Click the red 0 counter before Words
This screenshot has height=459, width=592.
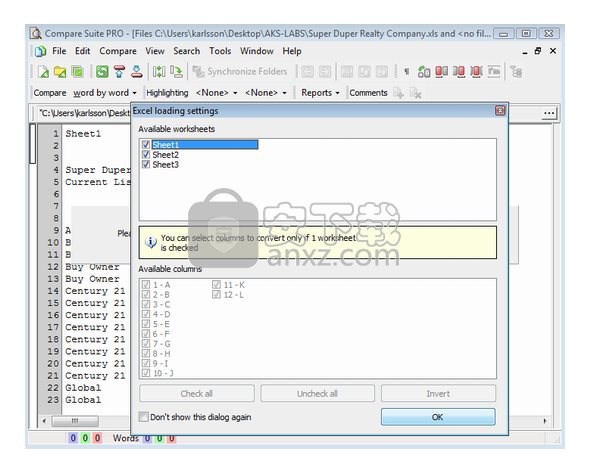(x=97, y=438)
